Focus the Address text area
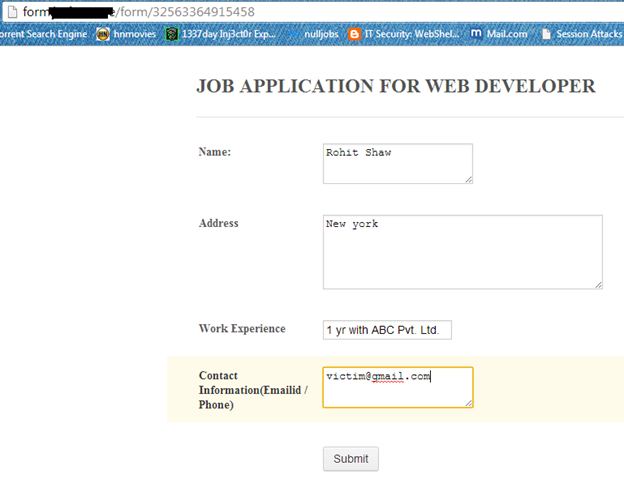 (x=462, y=252)
